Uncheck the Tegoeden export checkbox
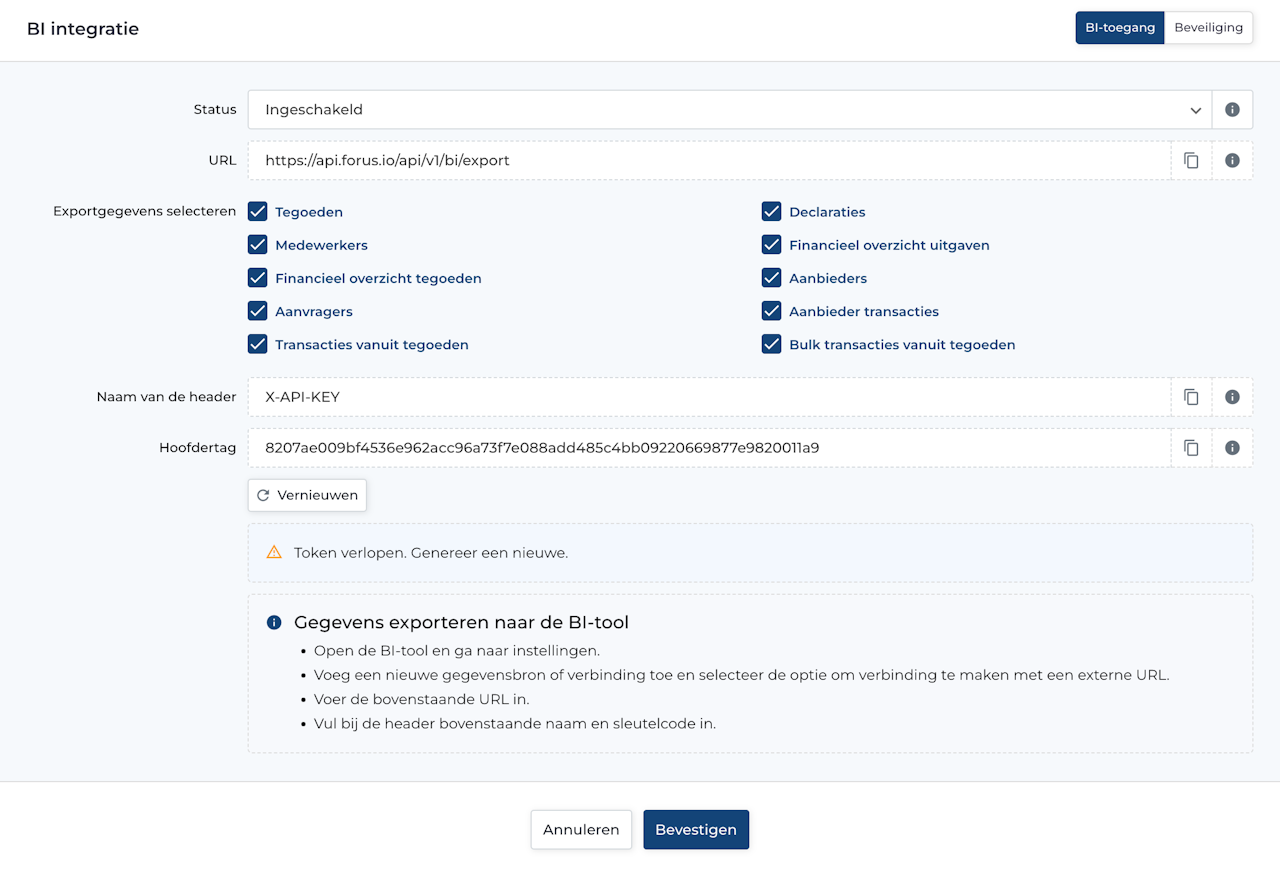 pos(258,212)
